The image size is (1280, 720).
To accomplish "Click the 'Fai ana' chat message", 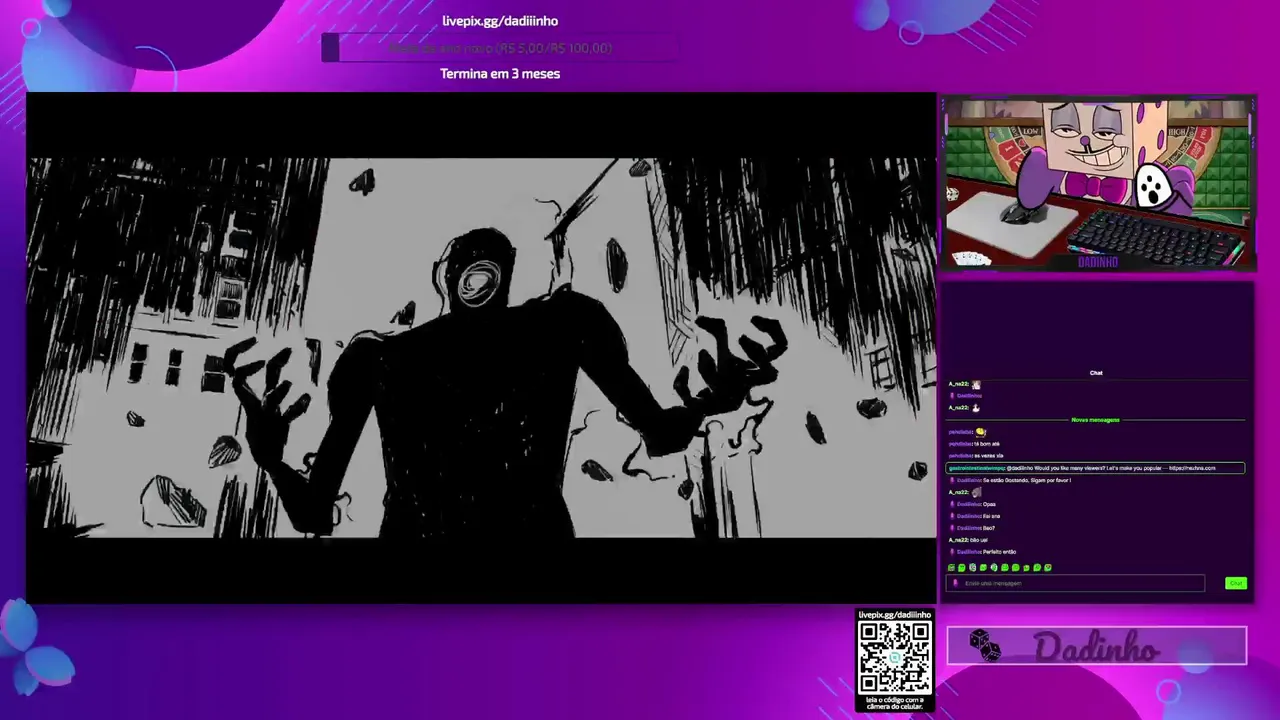I will pyautogui.click(x=991, y=516).
